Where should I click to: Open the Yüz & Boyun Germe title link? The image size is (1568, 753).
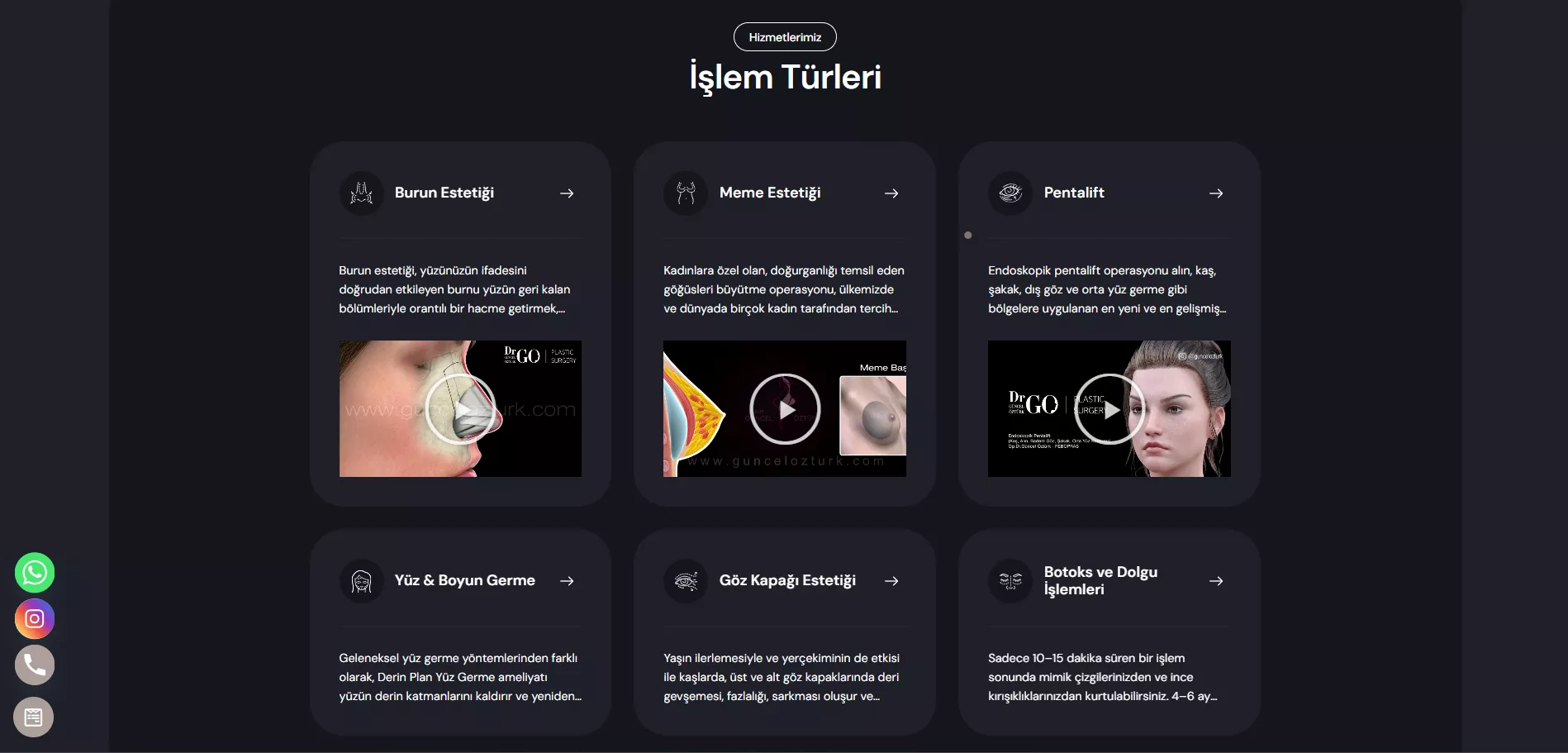coord(465,580)
